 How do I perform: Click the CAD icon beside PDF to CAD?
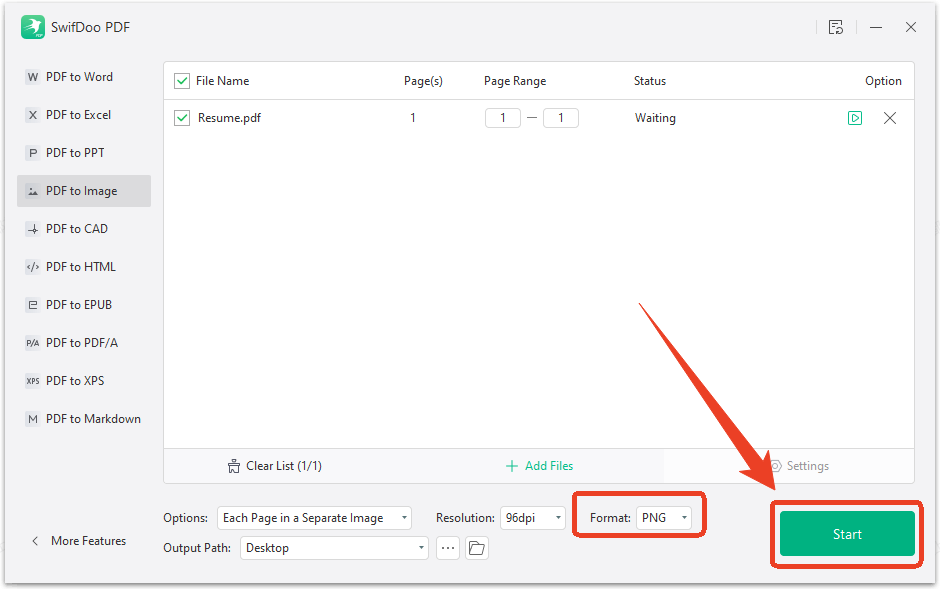tap(33, 229)
